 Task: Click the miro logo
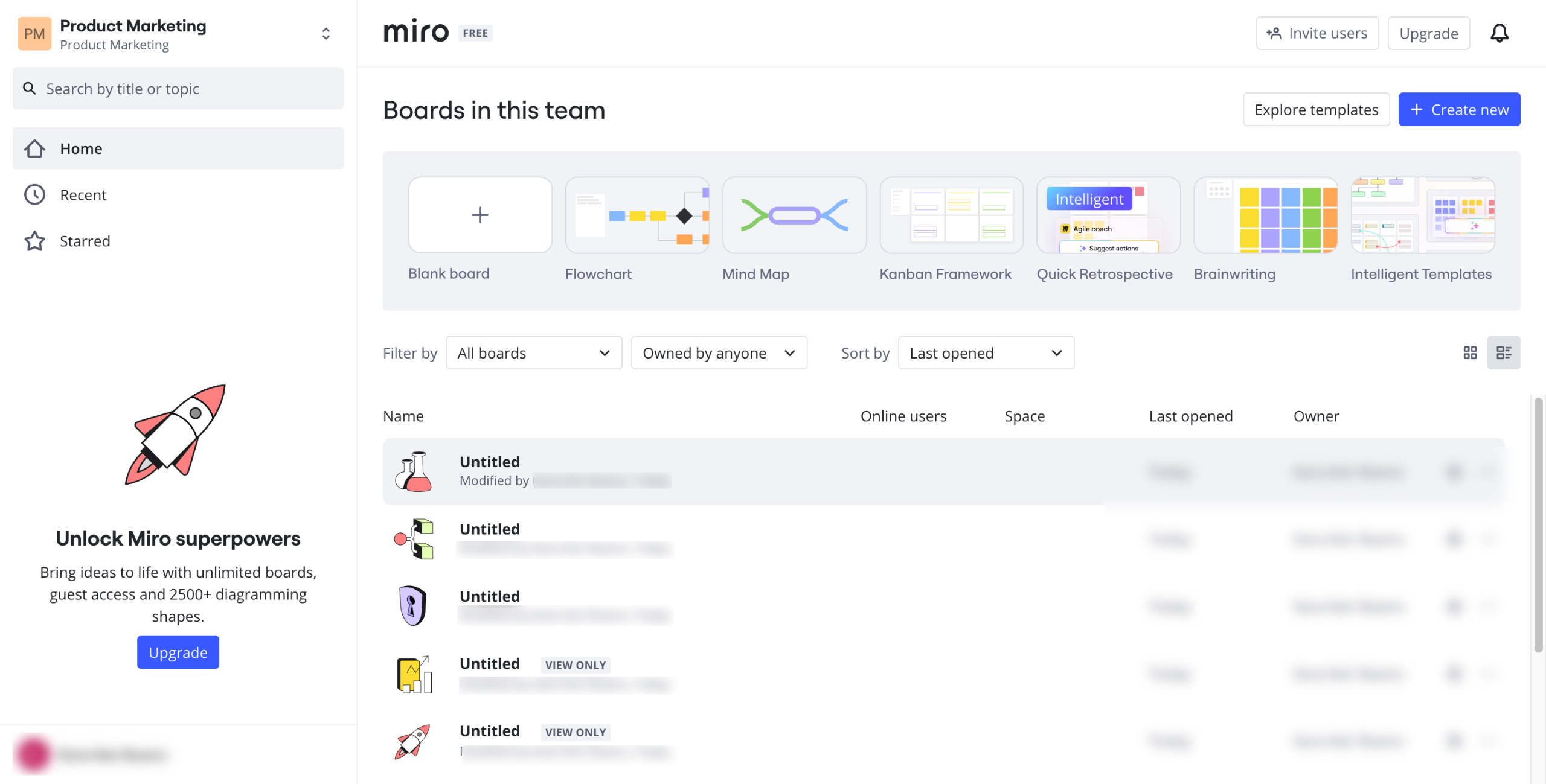pos(416,31)
